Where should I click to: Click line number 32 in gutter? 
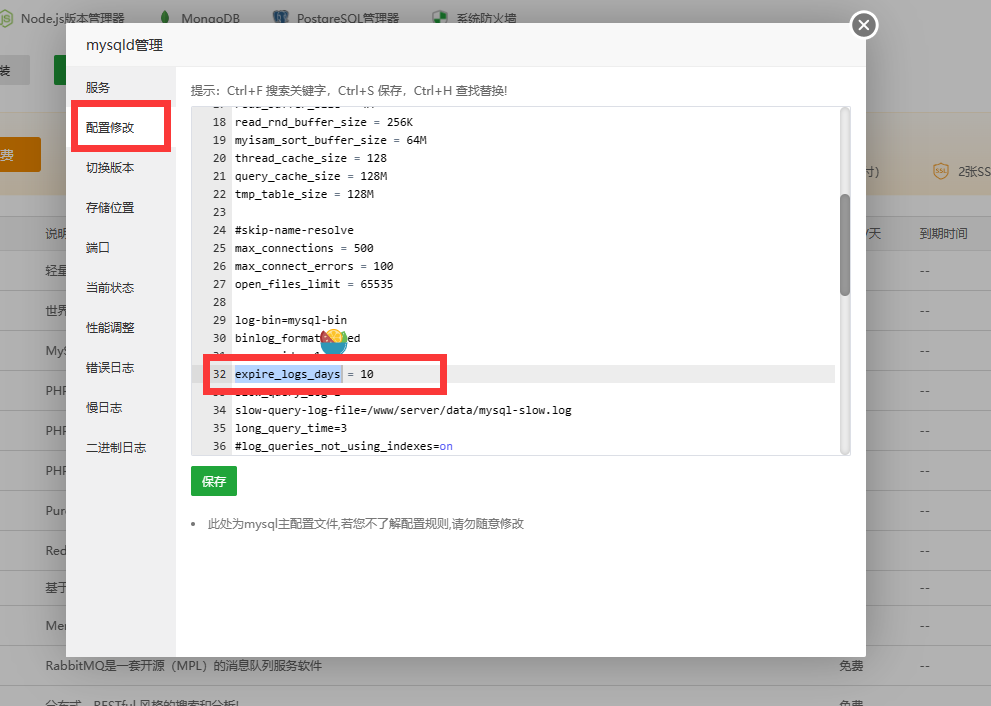coord(219,374)
